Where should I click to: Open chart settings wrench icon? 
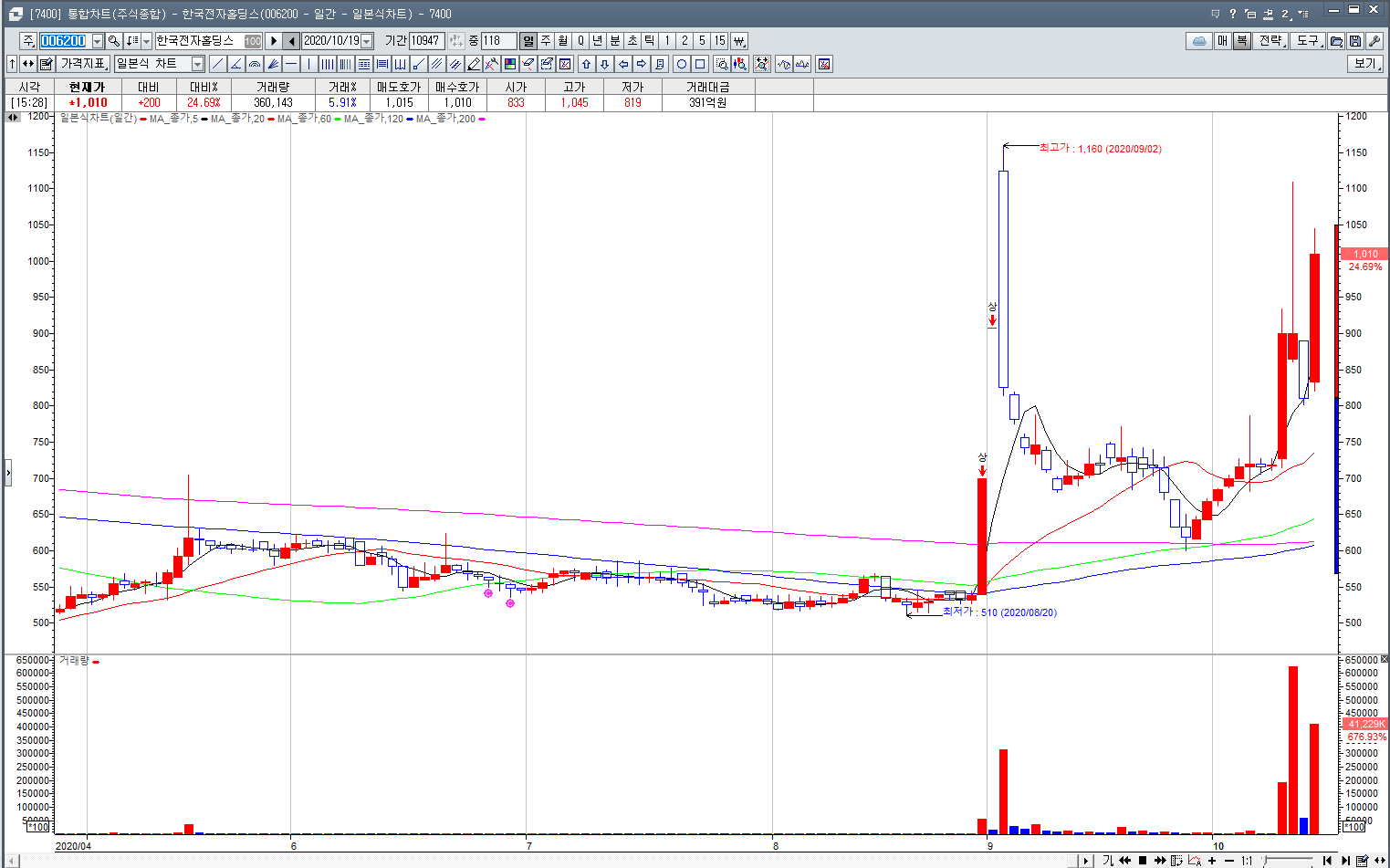pyautogui.click(x=1374, y=41)
